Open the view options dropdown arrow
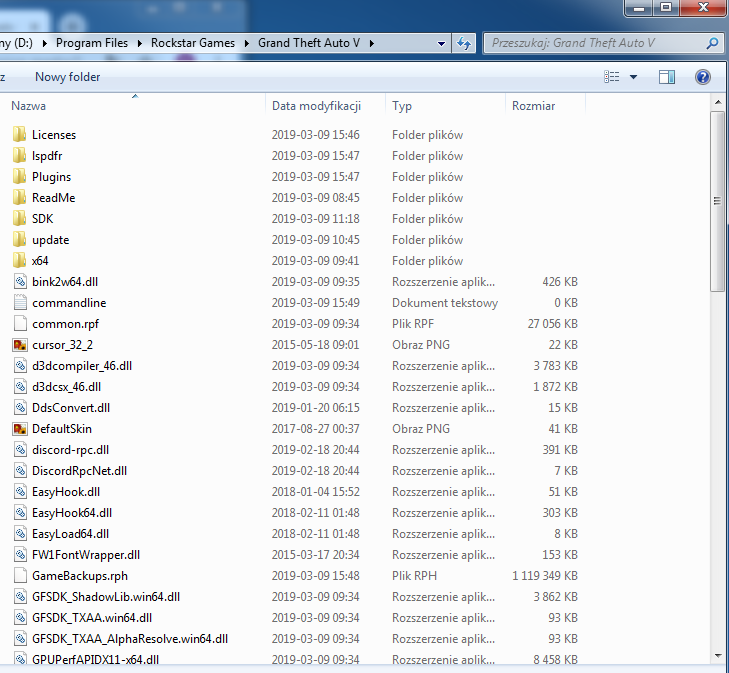 tap(633, 77)
